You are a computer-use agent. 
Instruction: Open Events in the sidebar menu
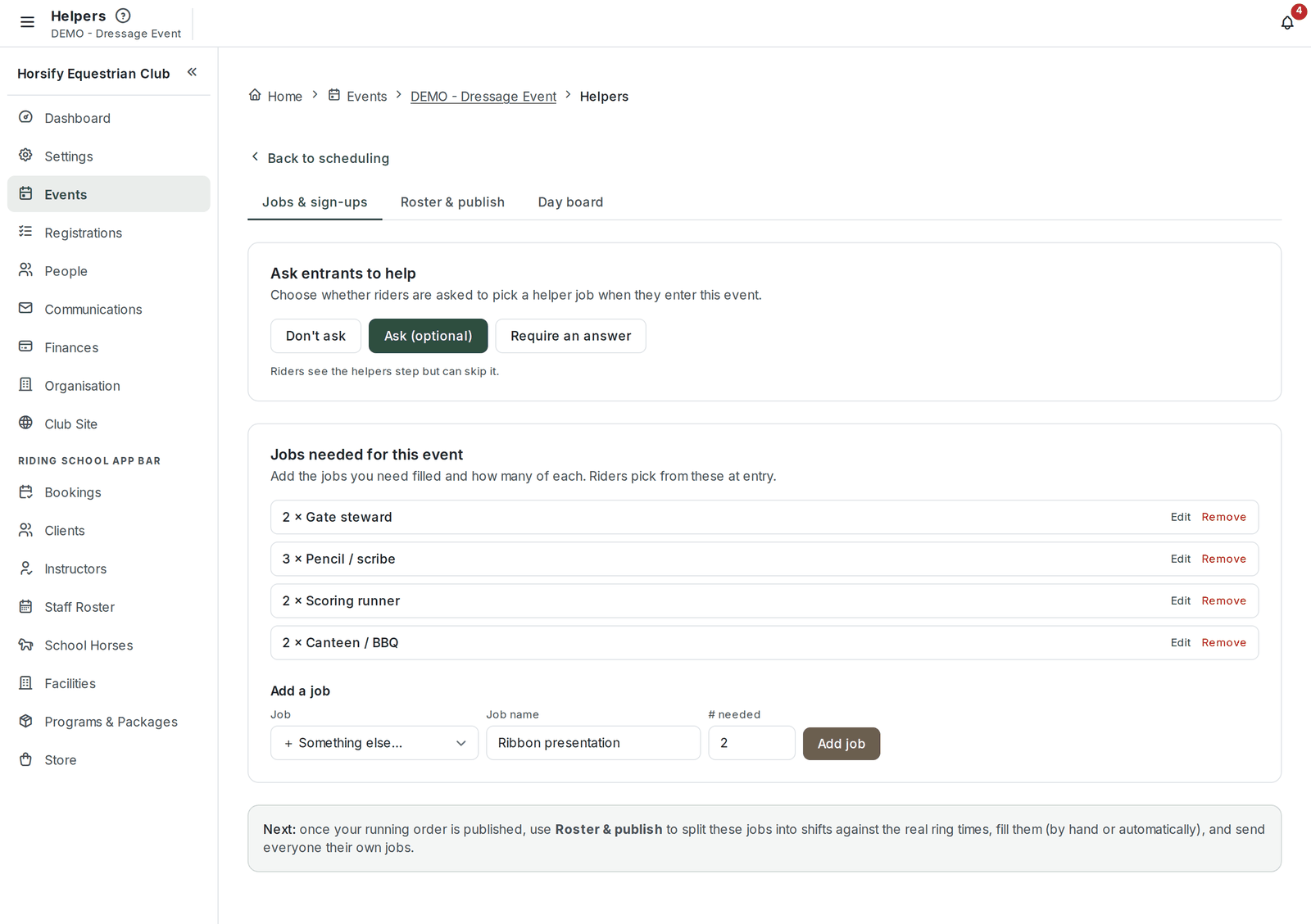pos(109,194)
